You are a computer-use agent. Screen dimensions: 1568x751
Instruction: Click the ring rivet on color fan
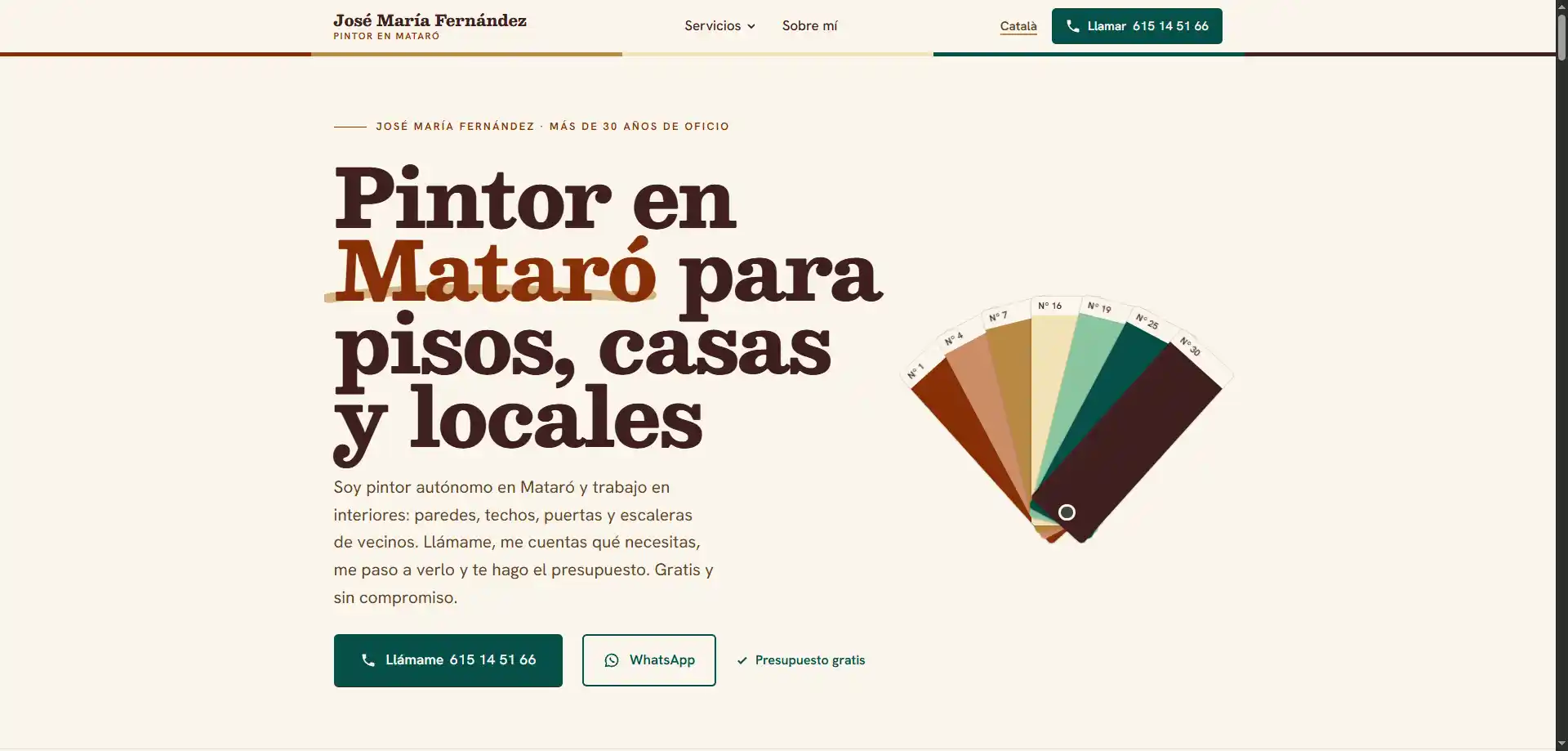tap(1067, 512)
